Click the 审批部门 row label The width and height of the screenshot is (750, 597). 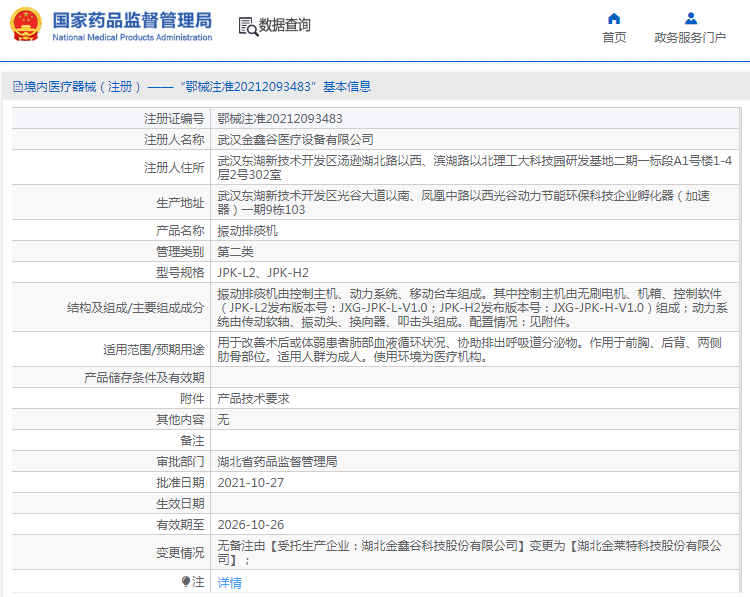180,462
